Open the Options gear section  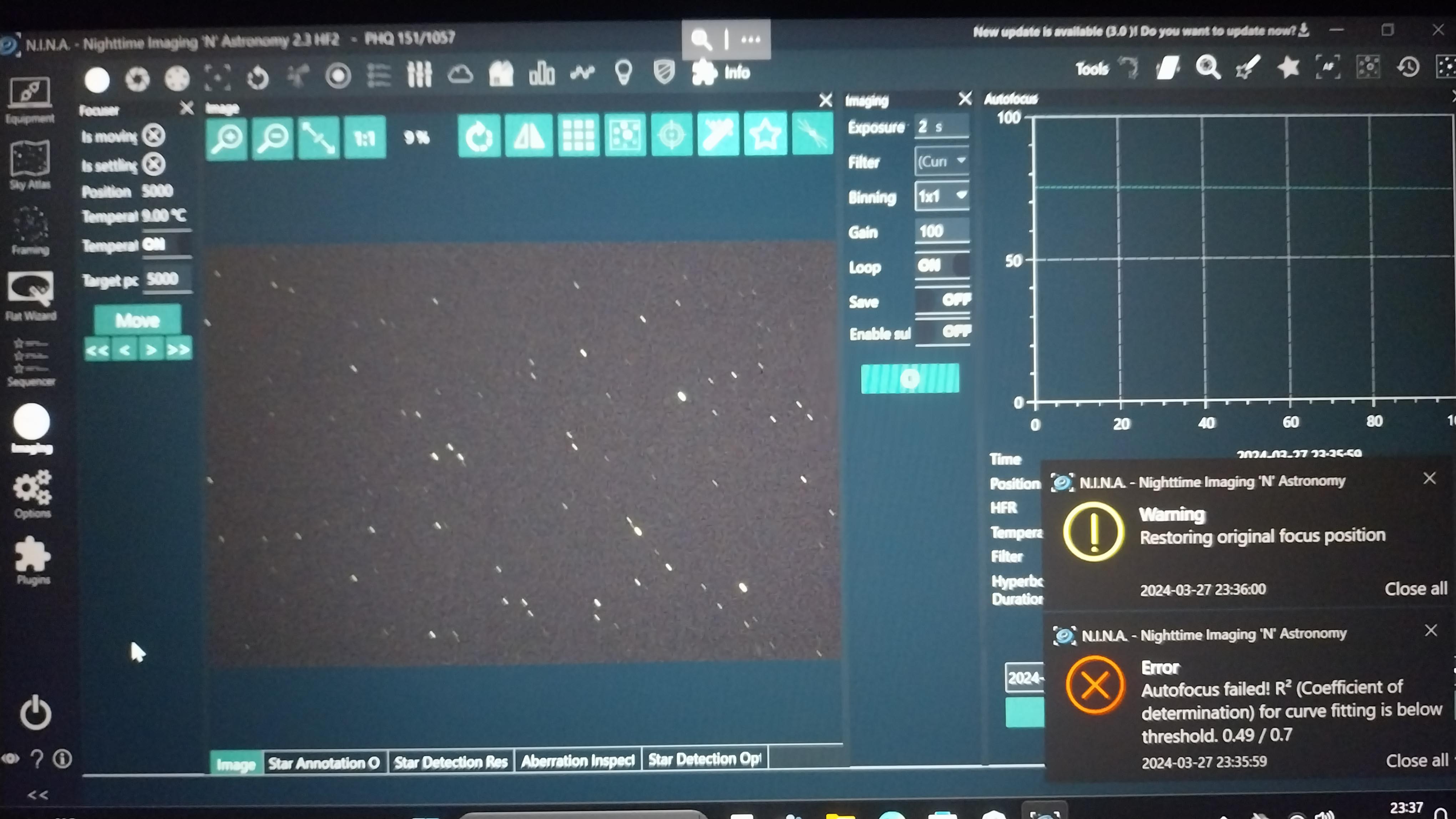pyautogui.click(x=32, y=494)
